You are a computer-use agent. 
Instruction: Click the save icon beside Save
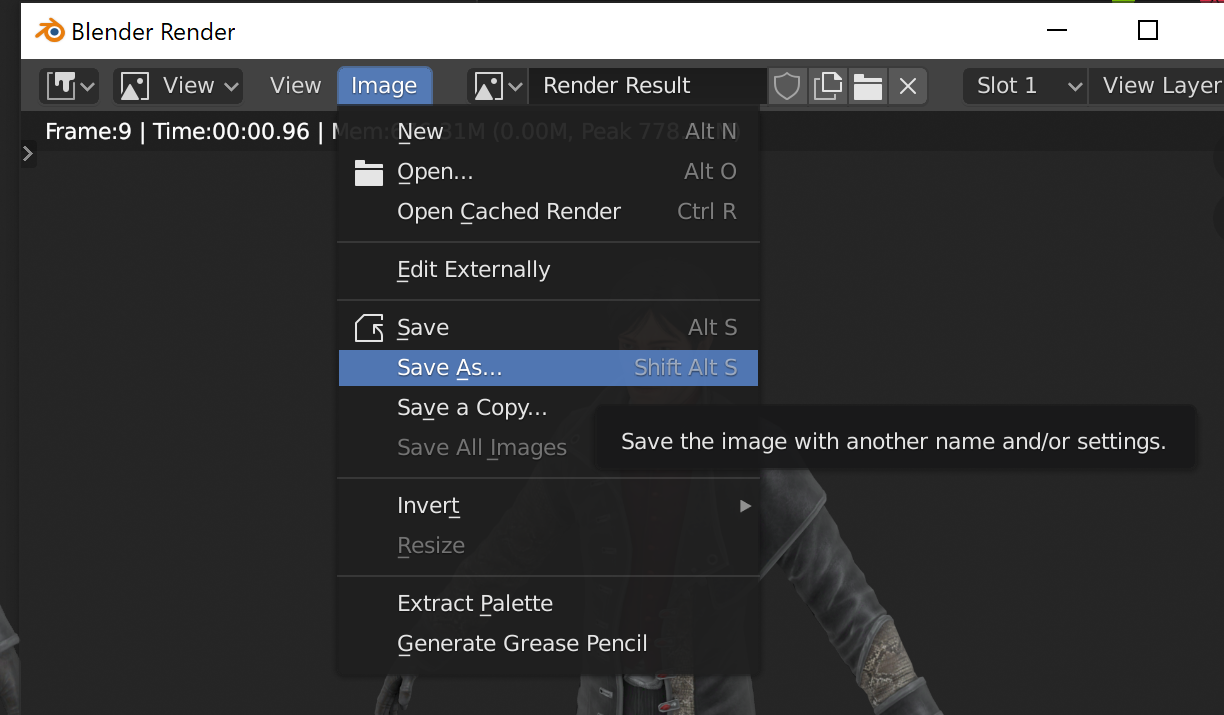pos(369,328)
